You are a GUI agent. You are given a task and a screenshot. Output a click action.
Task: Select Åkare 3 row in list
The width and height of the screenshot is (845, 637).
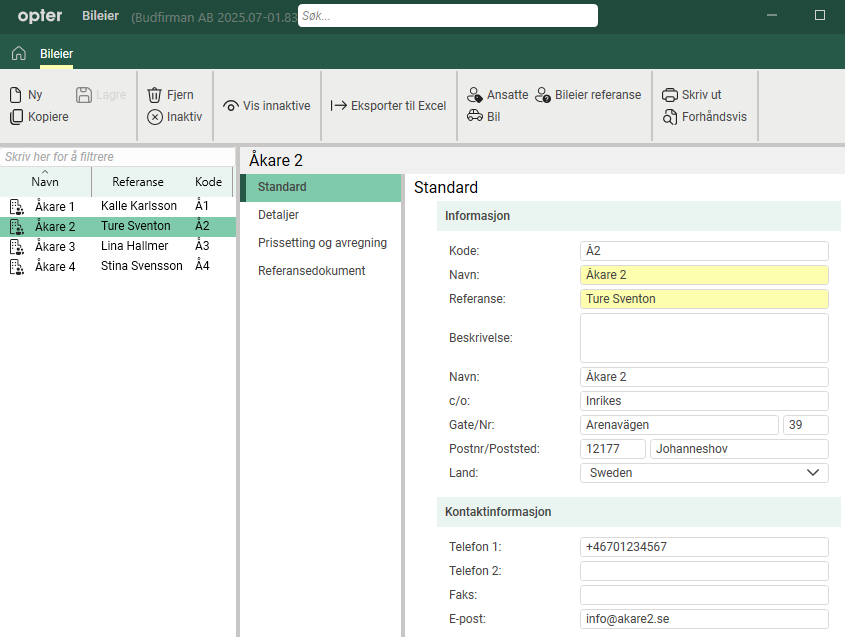[x=55, y=246]
